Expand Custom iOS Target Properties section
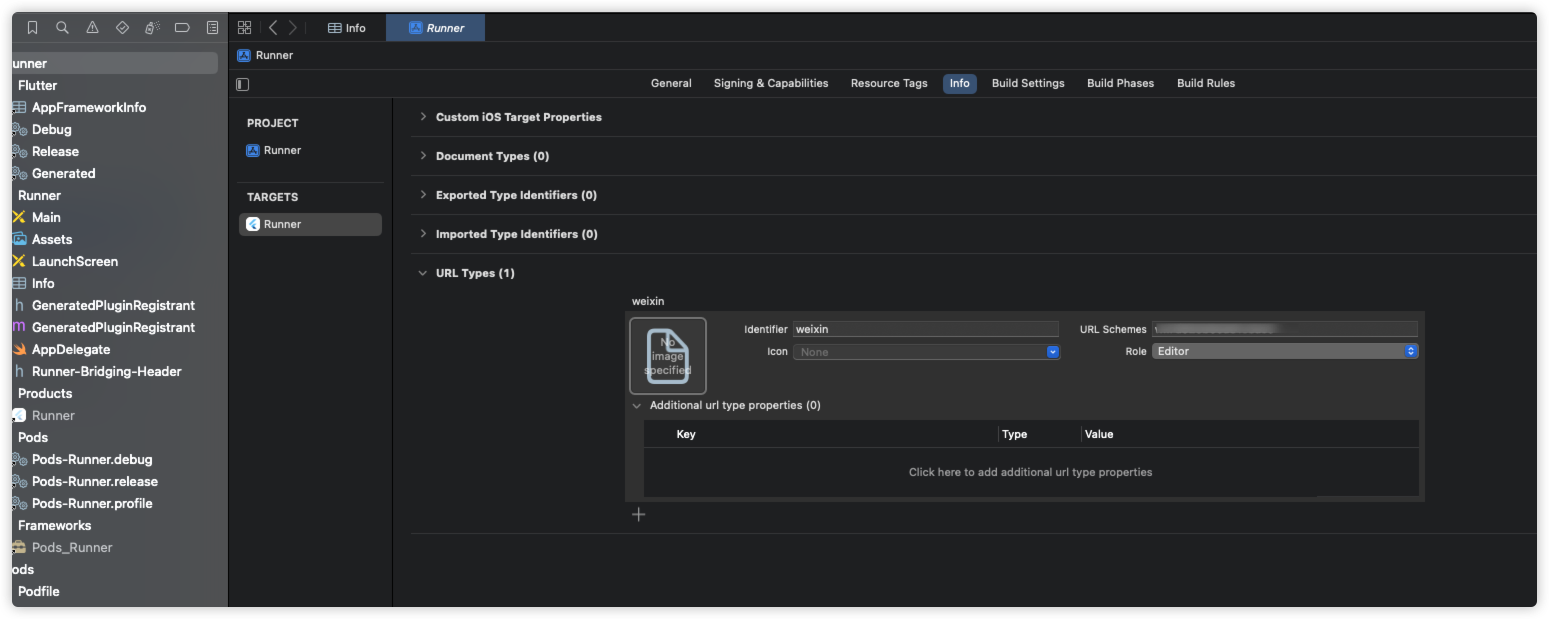 424,117
